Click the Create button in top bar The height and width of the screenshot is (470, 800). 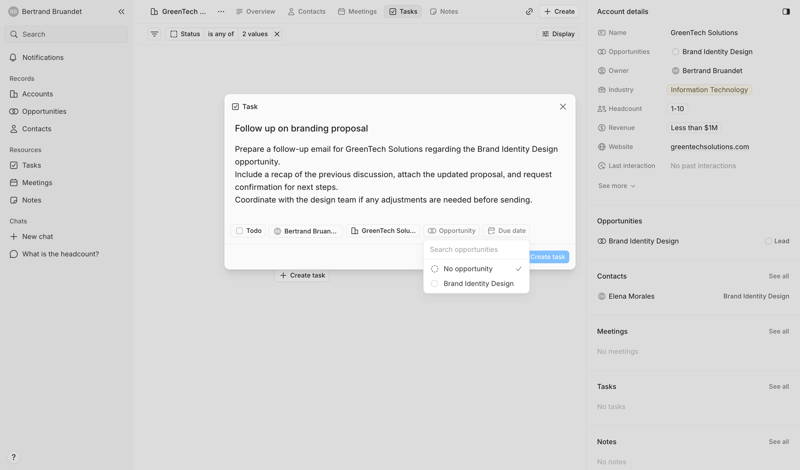tap(559, 11)
